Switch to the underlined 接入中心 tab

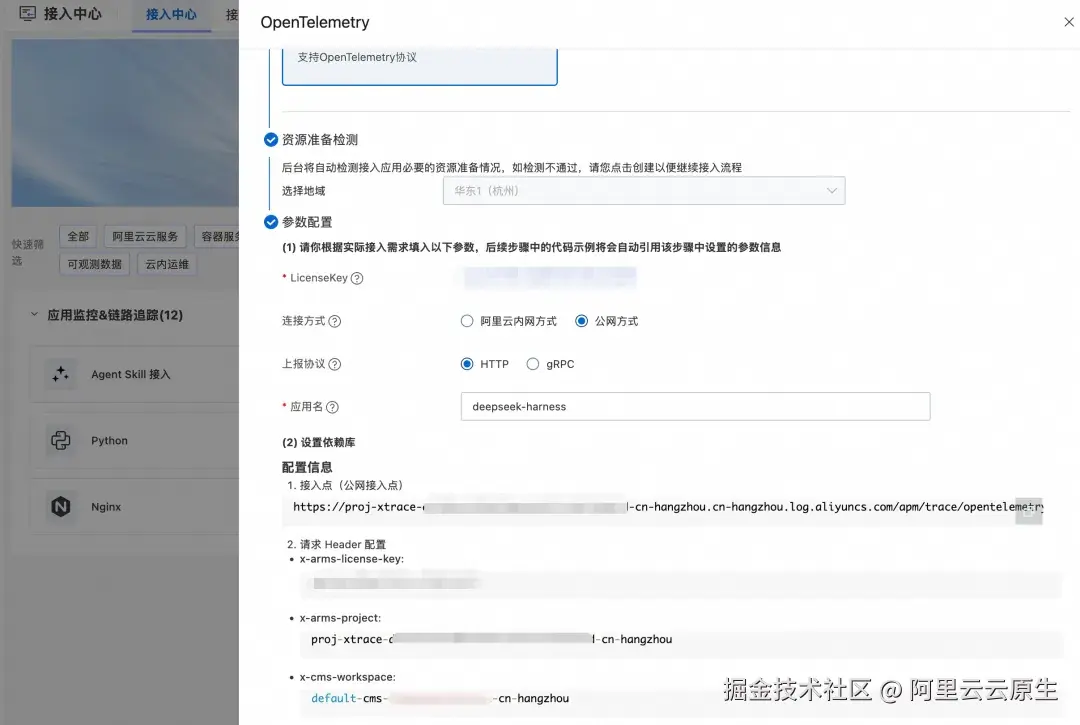[171, 14]
